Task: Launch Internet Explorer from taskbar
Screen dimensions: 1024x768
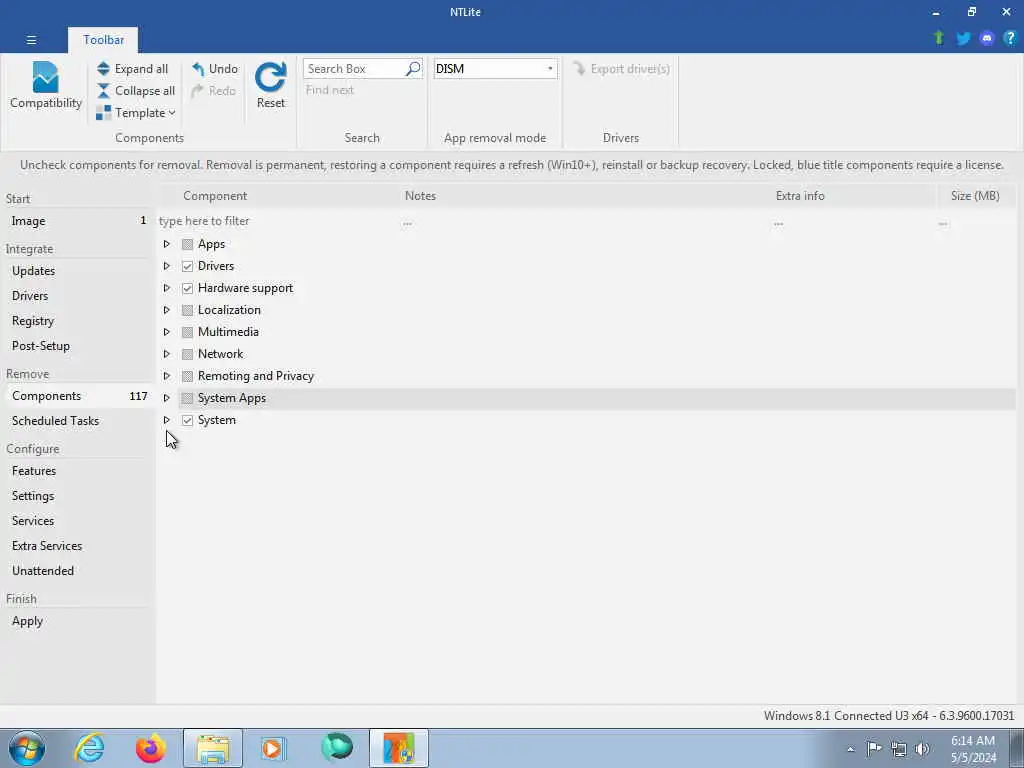Action: [89, 748]
